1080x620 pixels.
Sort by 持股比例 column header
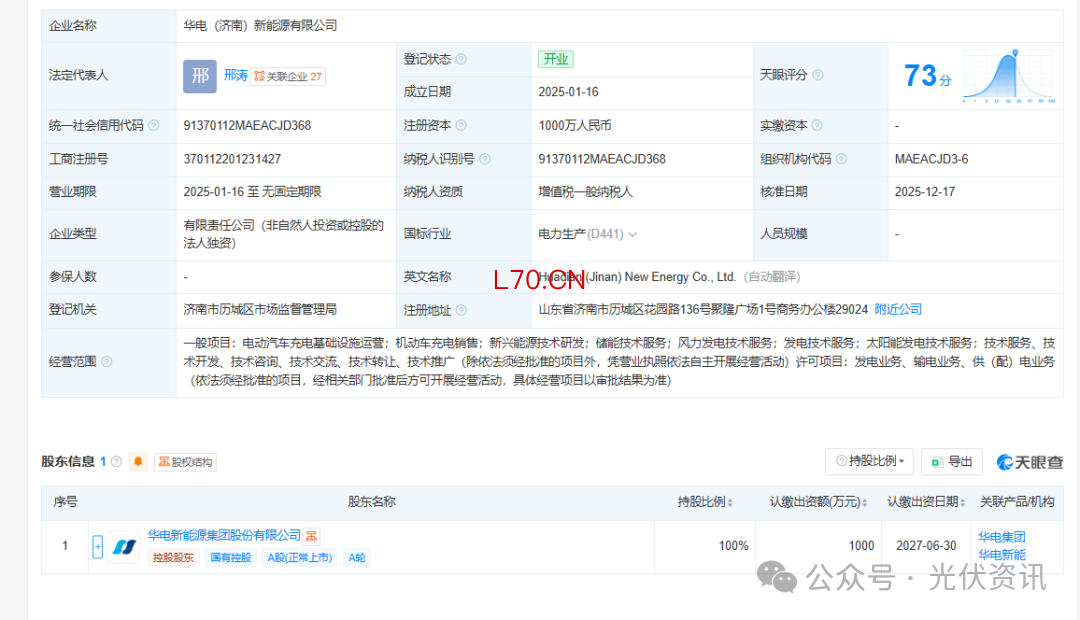(x=705, y=502)
